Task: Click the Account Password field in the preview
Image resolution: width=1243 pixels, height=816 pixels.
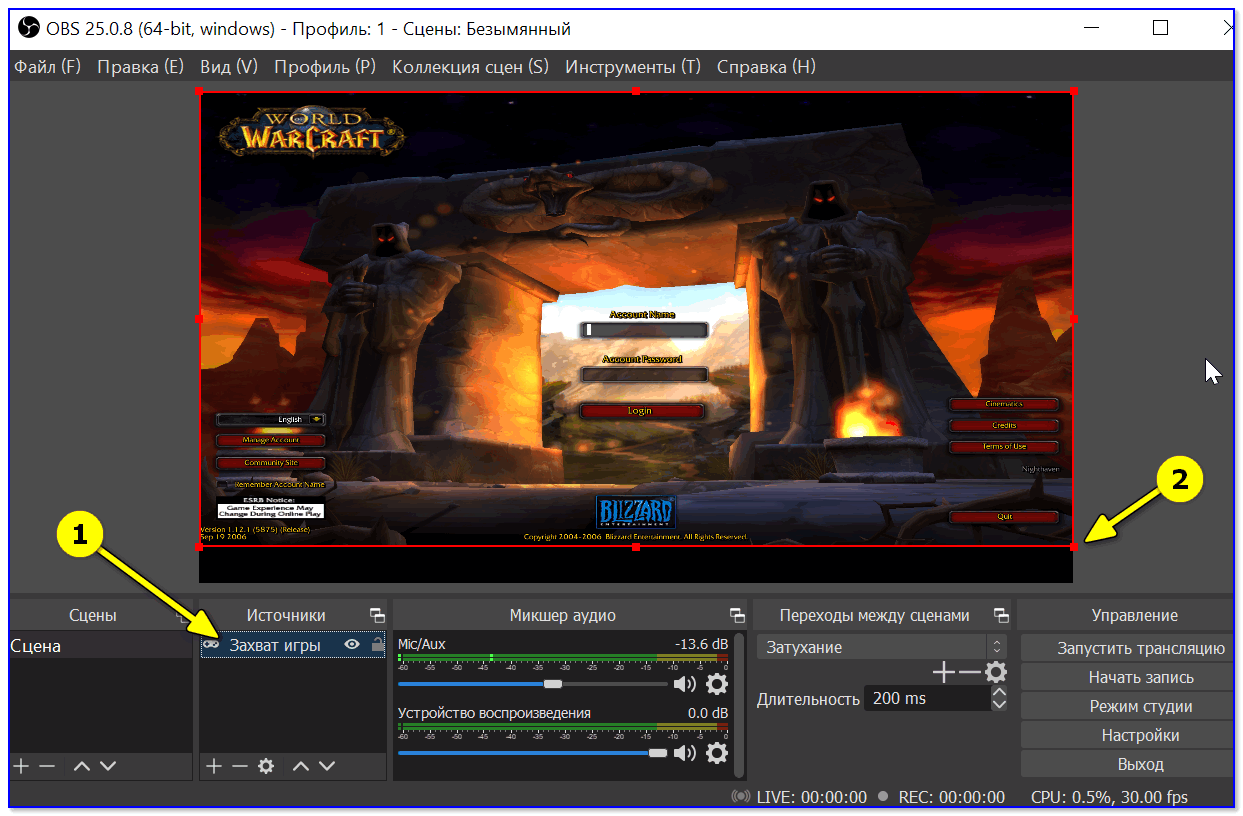Action: pos(644,375)
